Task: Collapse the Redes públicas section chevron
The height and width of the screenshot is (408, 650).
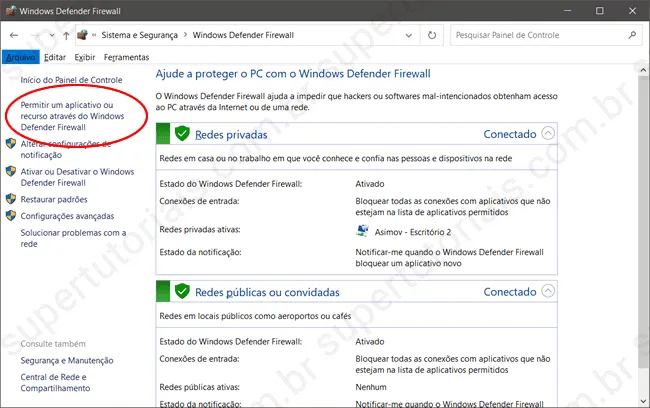Action: 548,291
